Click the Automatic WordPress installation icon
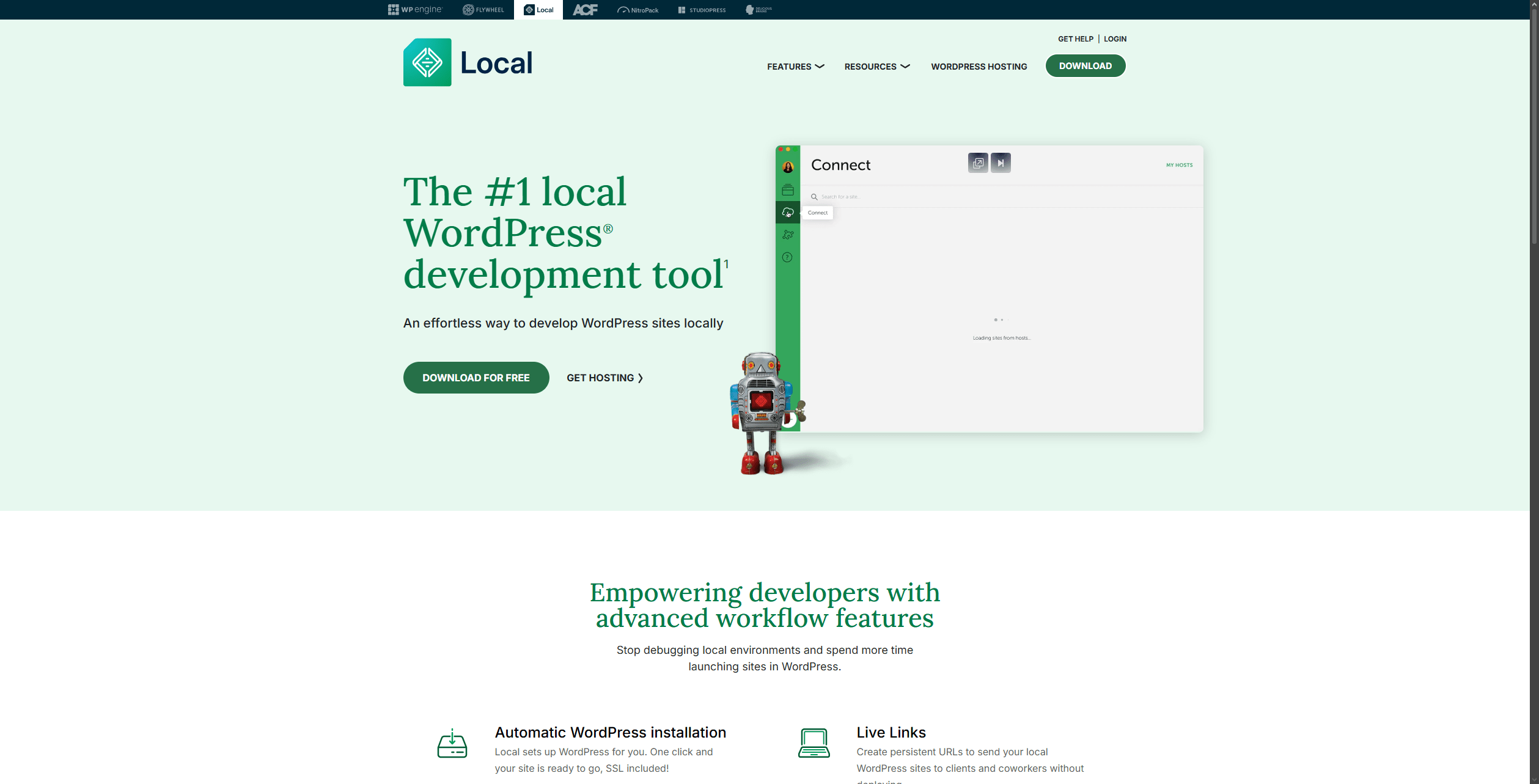Screen dimensions: 1539x784 pos(452,743)
